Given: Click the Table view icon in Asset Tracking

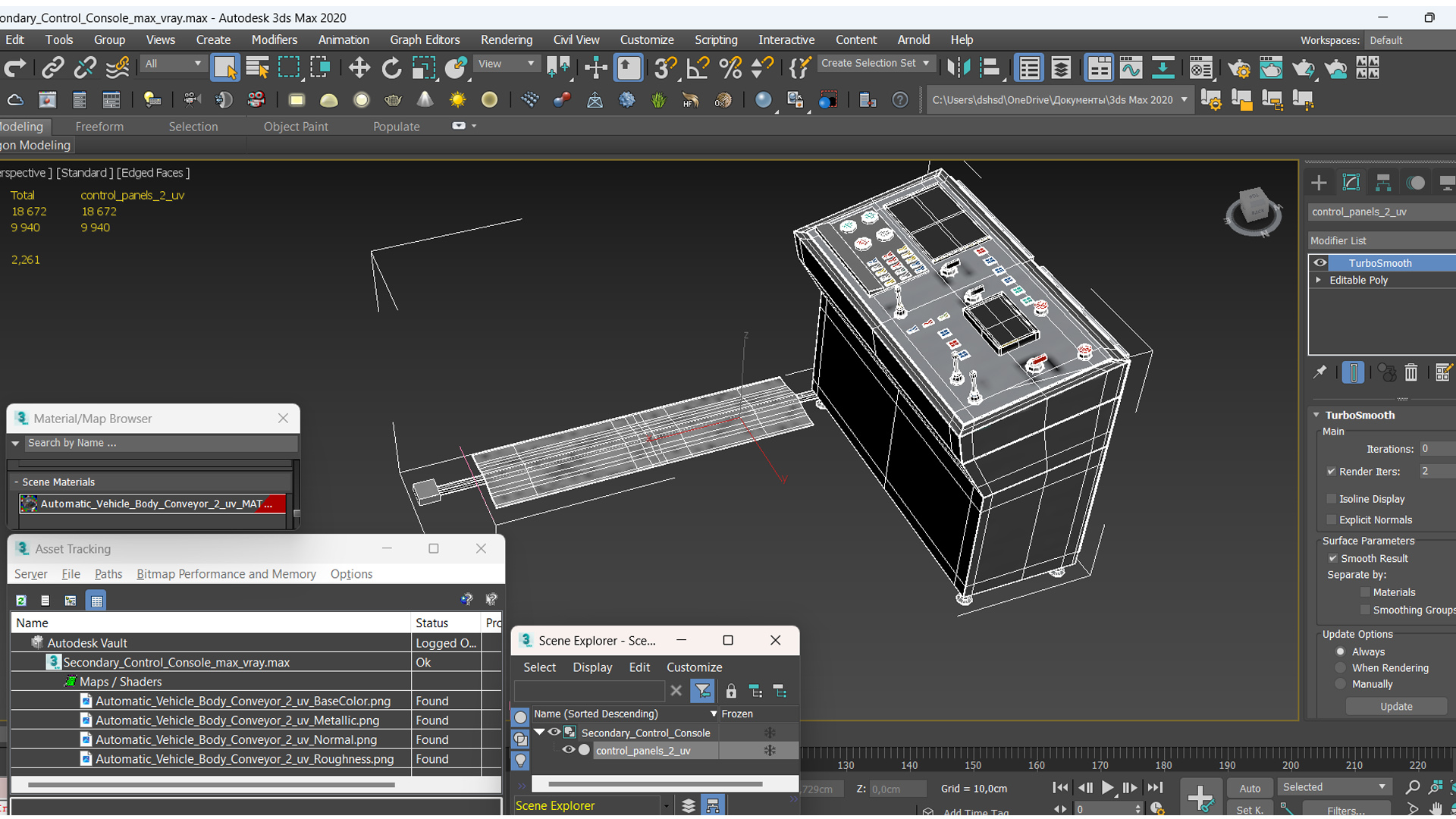Looking at the screenshot, I should [x=96, y=601].
